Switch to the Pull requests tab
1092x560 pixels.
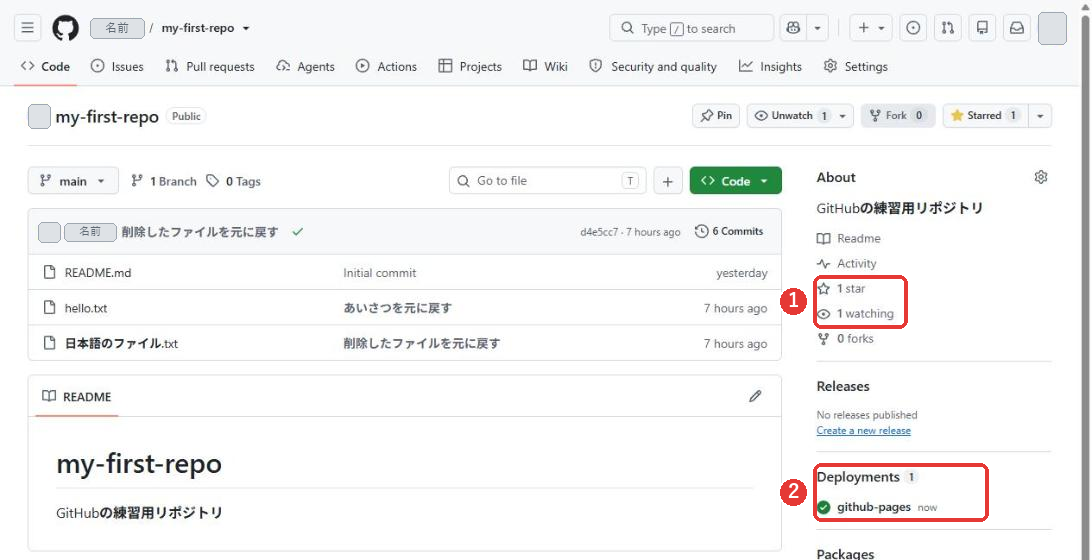210,67
